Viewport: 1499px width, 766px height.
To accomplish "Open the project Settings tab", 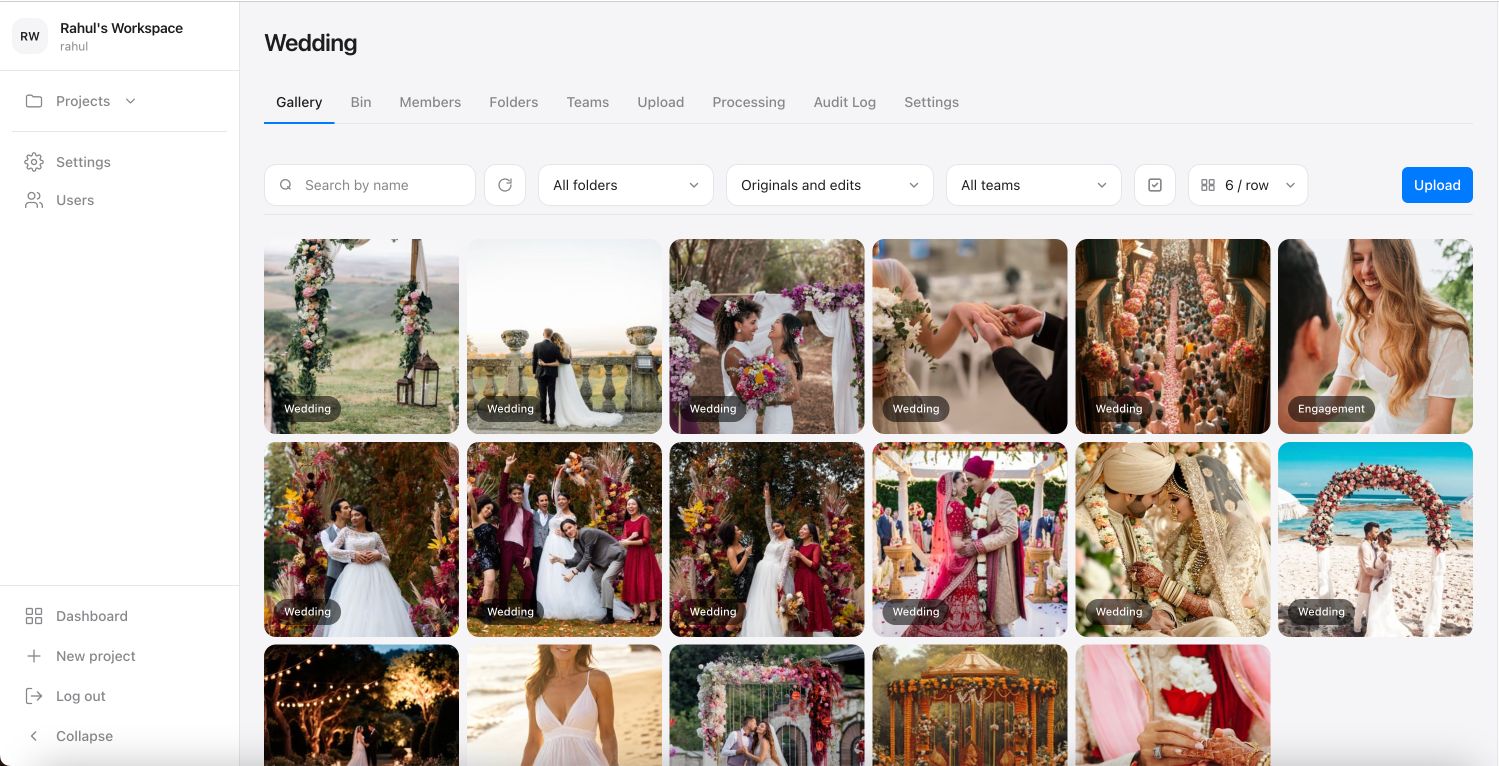I will [931, 102].
